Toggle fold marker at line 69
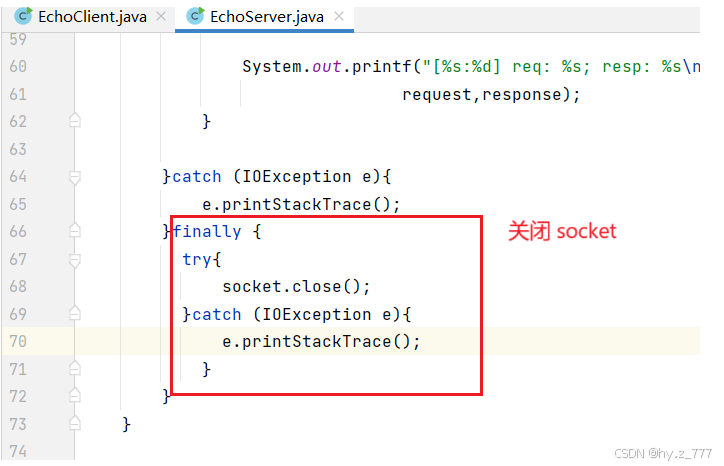The width and height of the screenshot is (724, 466). click(75, 313)
